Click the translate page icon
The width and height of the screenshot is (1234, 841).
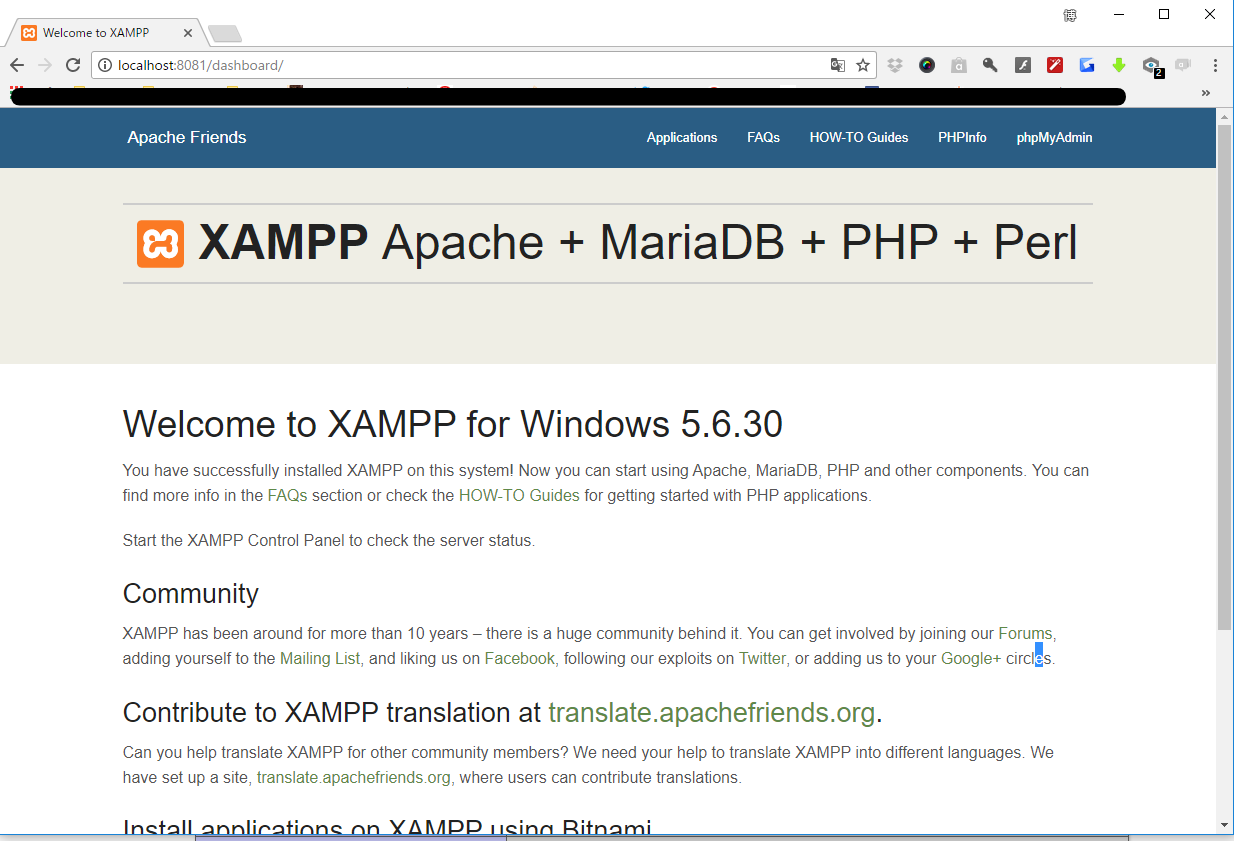click(x=838, y=65)
